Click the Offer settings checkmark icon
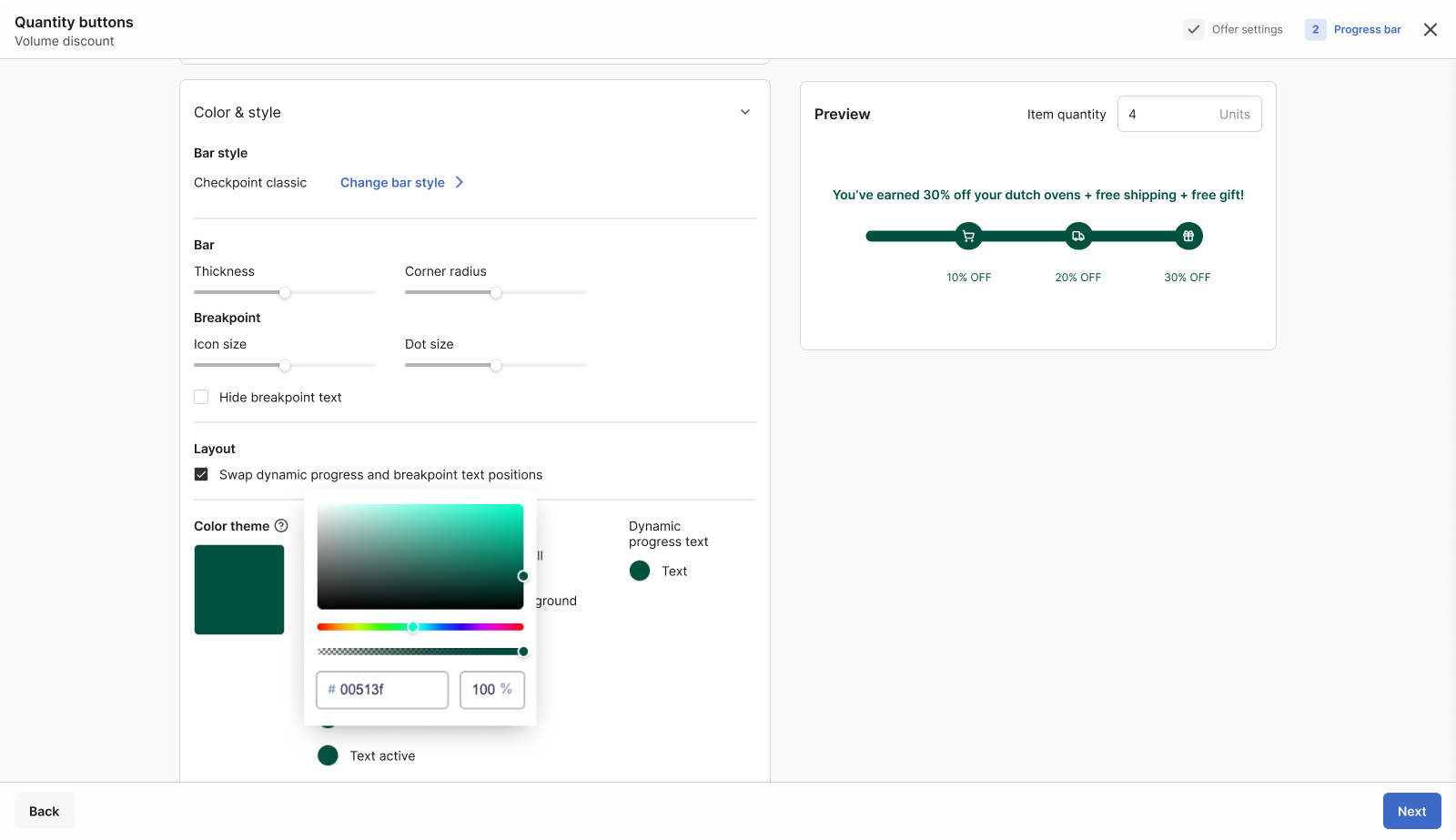This screenshot has width=1456, height=840. (1194, 30)
